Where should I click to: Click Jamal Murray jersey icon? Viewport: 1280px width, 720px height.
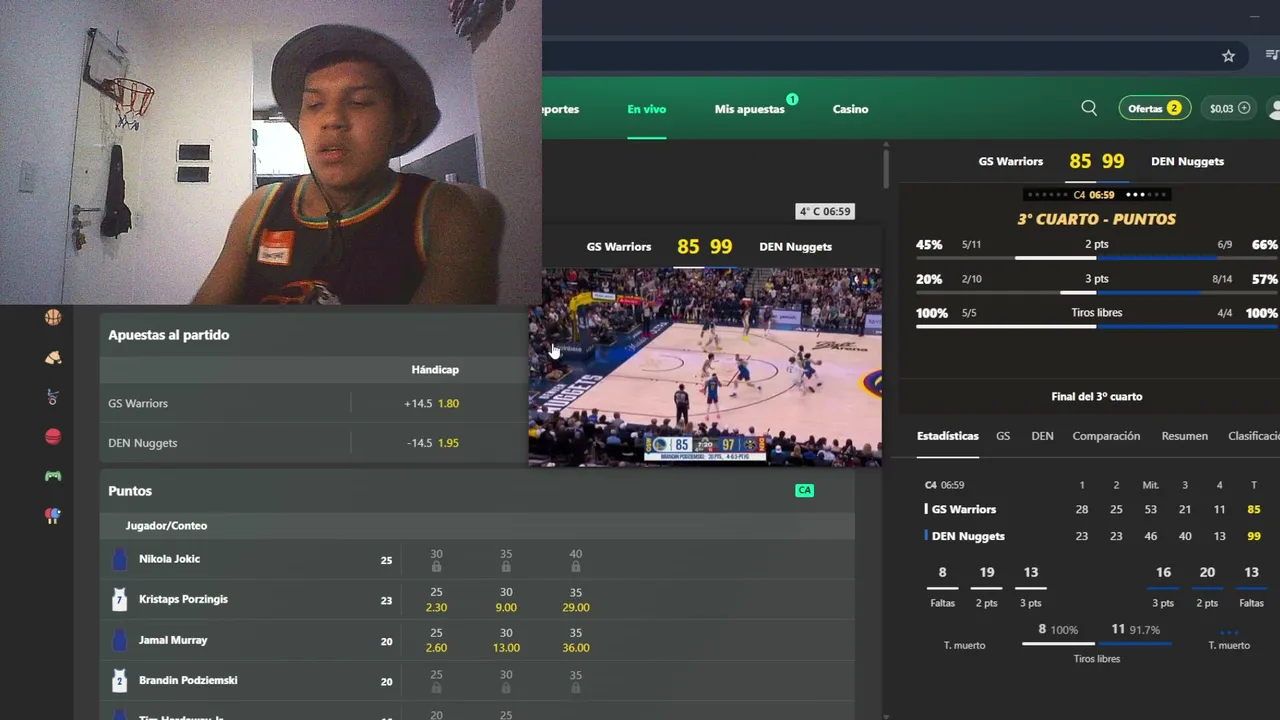click(120, 640)
